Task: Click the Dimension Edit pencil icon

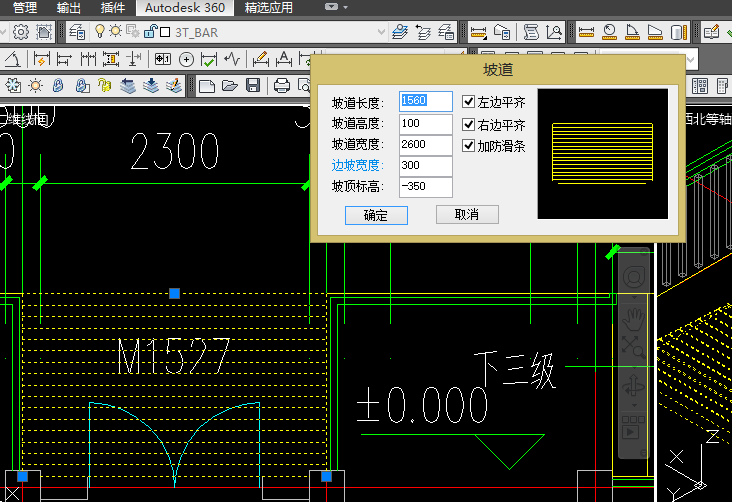Action: [x=260, y=59]
